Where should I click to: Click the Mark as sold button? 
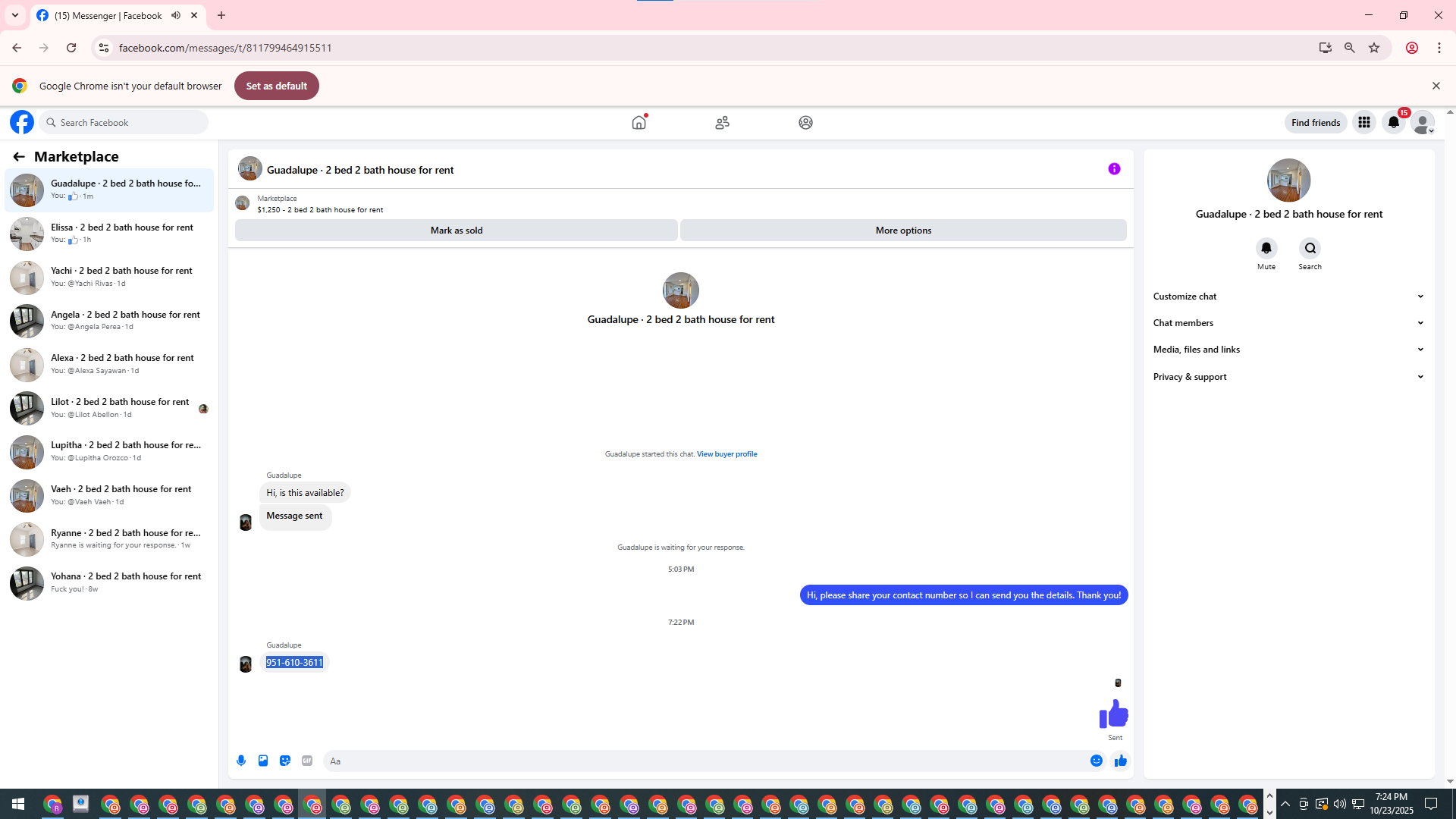pos(456,231)
